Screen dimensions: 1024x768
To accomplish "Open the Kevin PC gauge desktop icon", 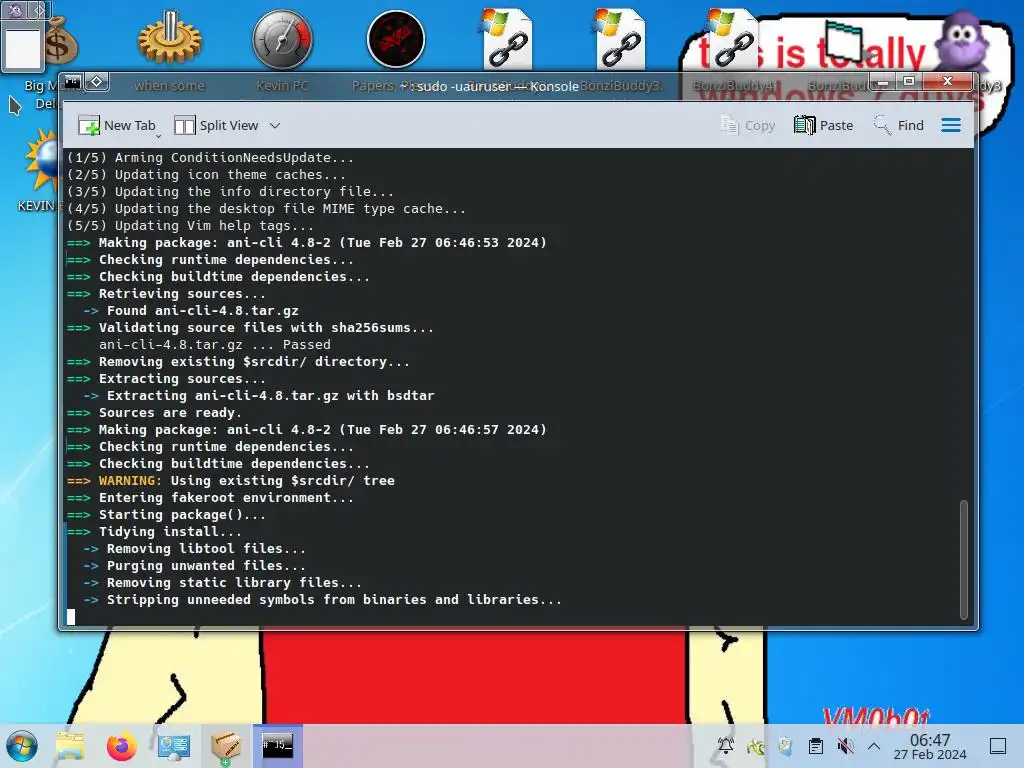I will click(282, 39).
